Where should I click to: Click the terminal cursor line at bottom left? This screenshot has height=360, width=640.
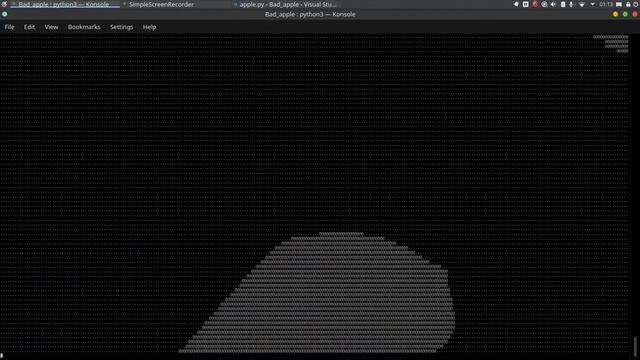tap(2, 356)
